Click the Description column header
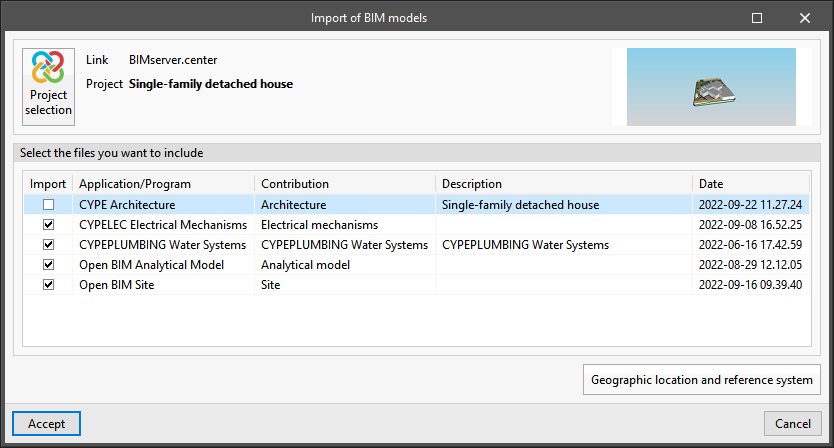Viewport: 834px width, 448px height. (x=471, y=184)
